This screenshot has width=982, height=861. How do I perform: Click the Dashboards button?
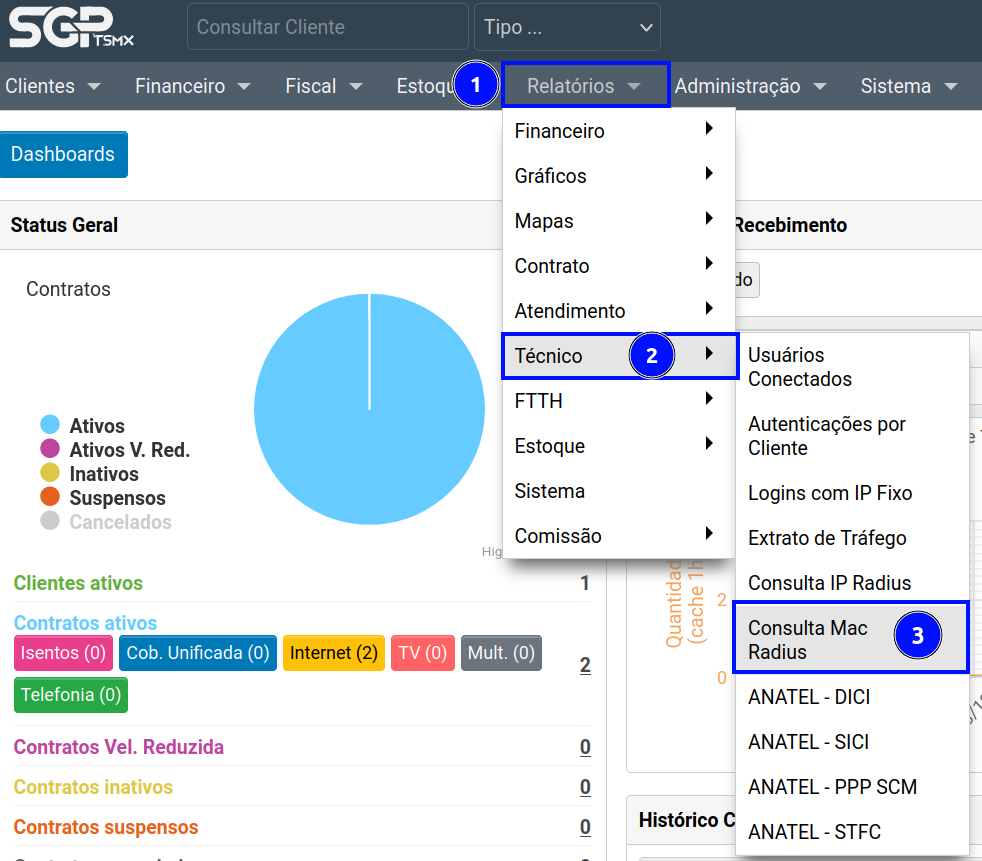(x=63, y=154)
